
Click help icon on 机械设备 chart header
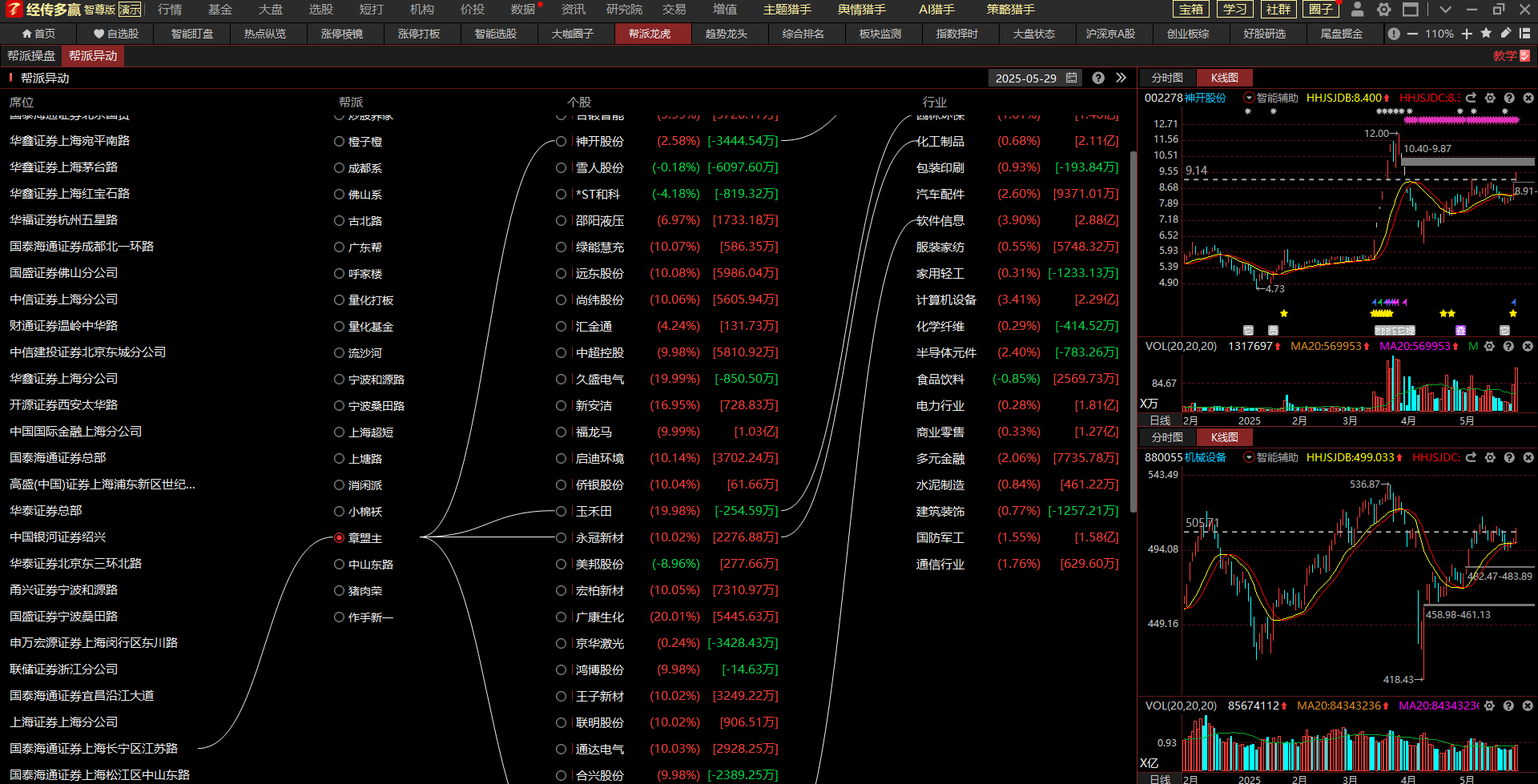point(1509,457)
